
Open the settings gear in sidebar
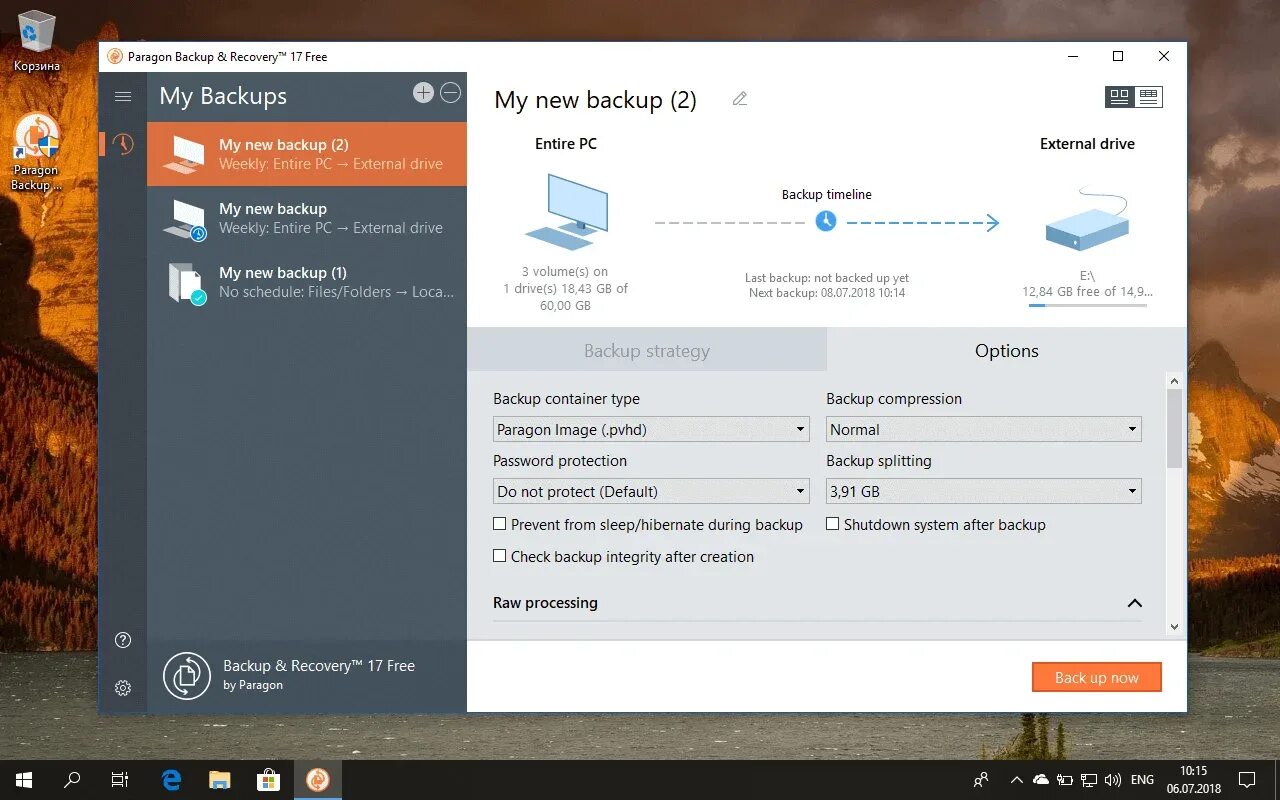point(123,688)
